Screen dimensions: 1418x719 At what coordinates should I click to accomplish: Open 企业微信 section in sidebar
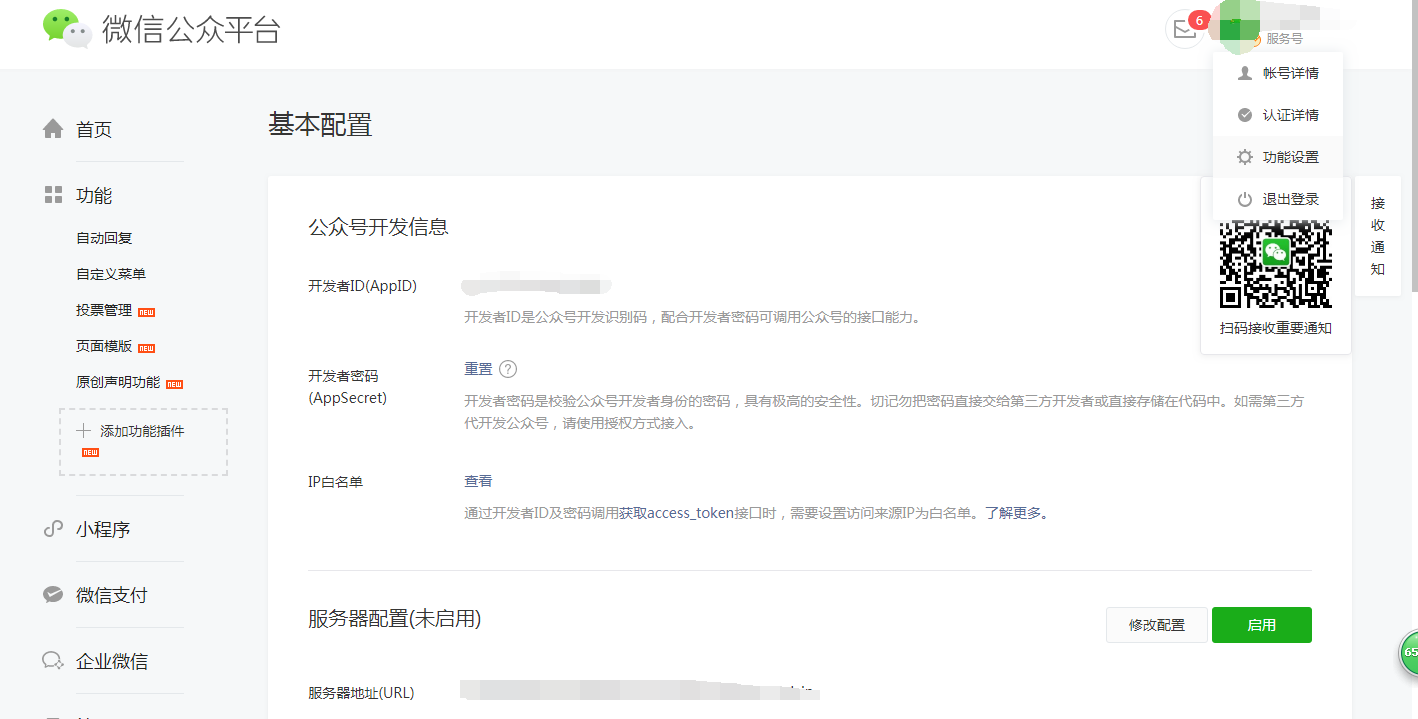pyautogui.click(x=112, y=661)
